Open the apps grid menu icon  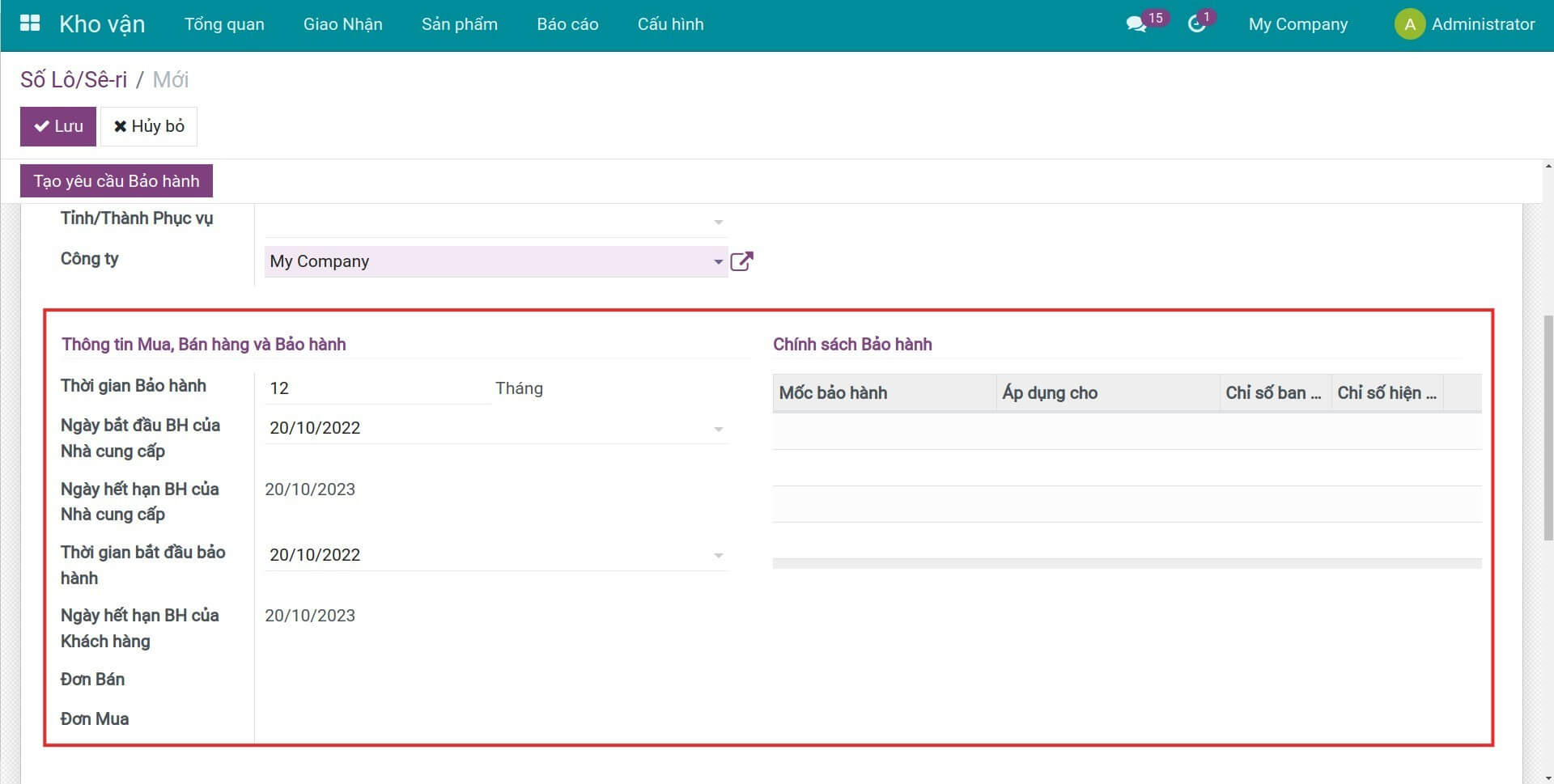(30, 23)
